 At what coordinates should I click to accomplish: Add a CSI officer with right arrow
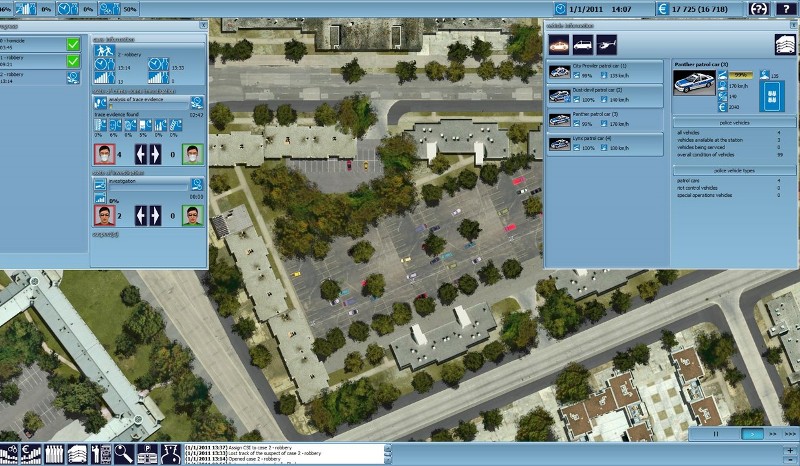[x=155, y=154]
